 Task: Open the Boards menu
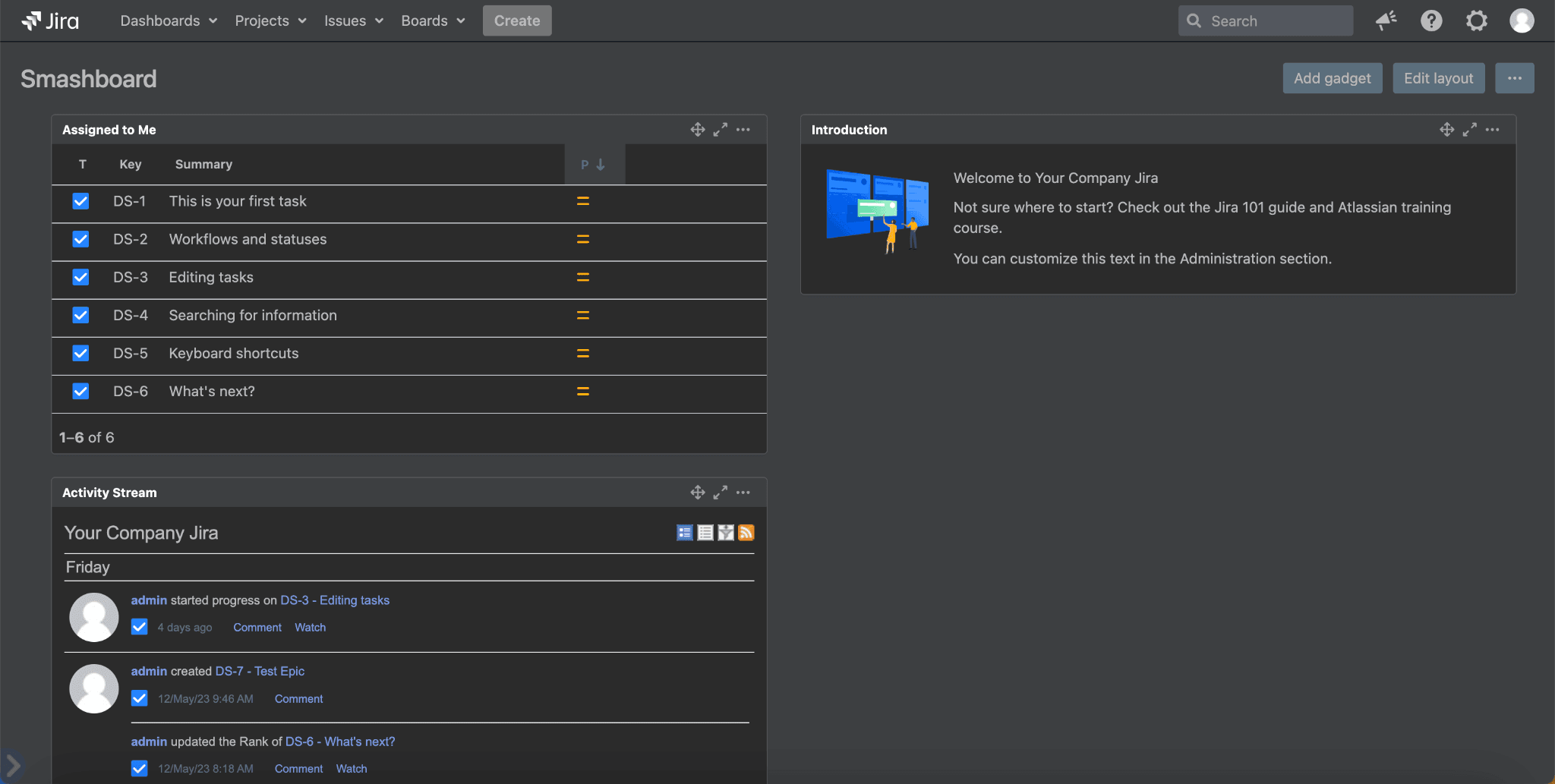point(433,20)
